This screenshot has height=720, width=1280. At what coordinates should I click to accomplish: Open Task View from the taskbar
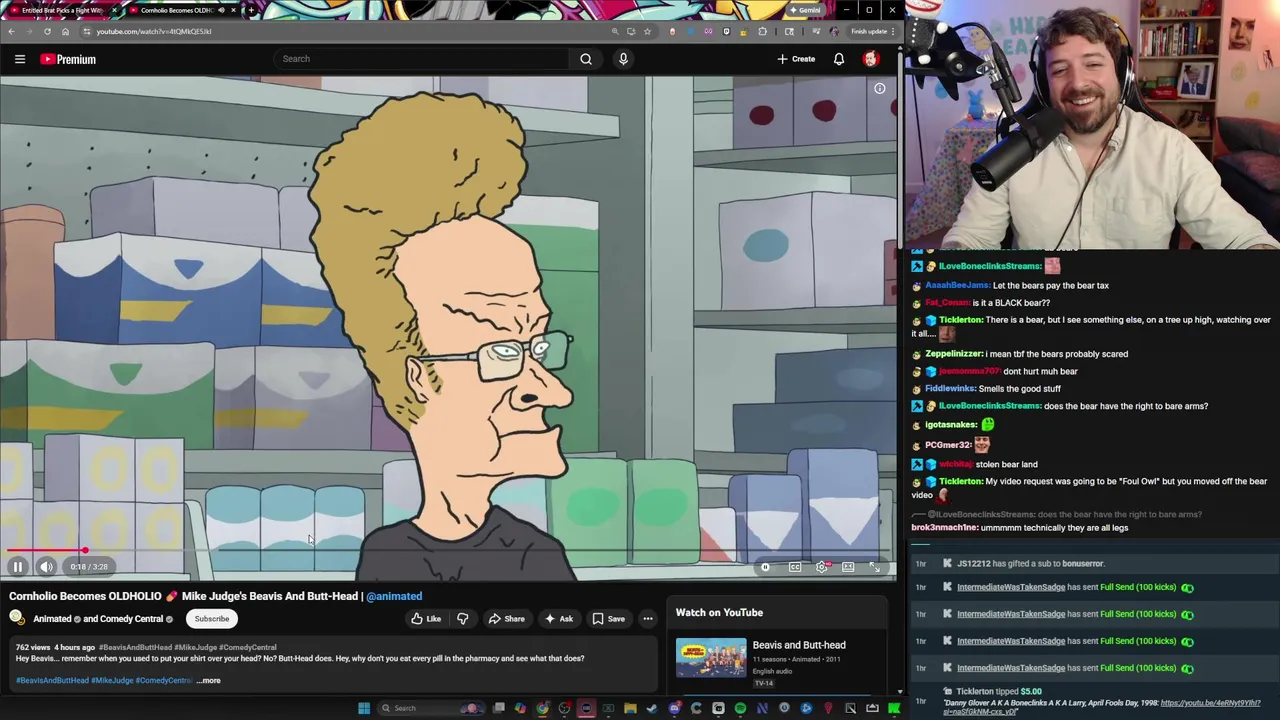pyautogui.click(x=499, y=709)
